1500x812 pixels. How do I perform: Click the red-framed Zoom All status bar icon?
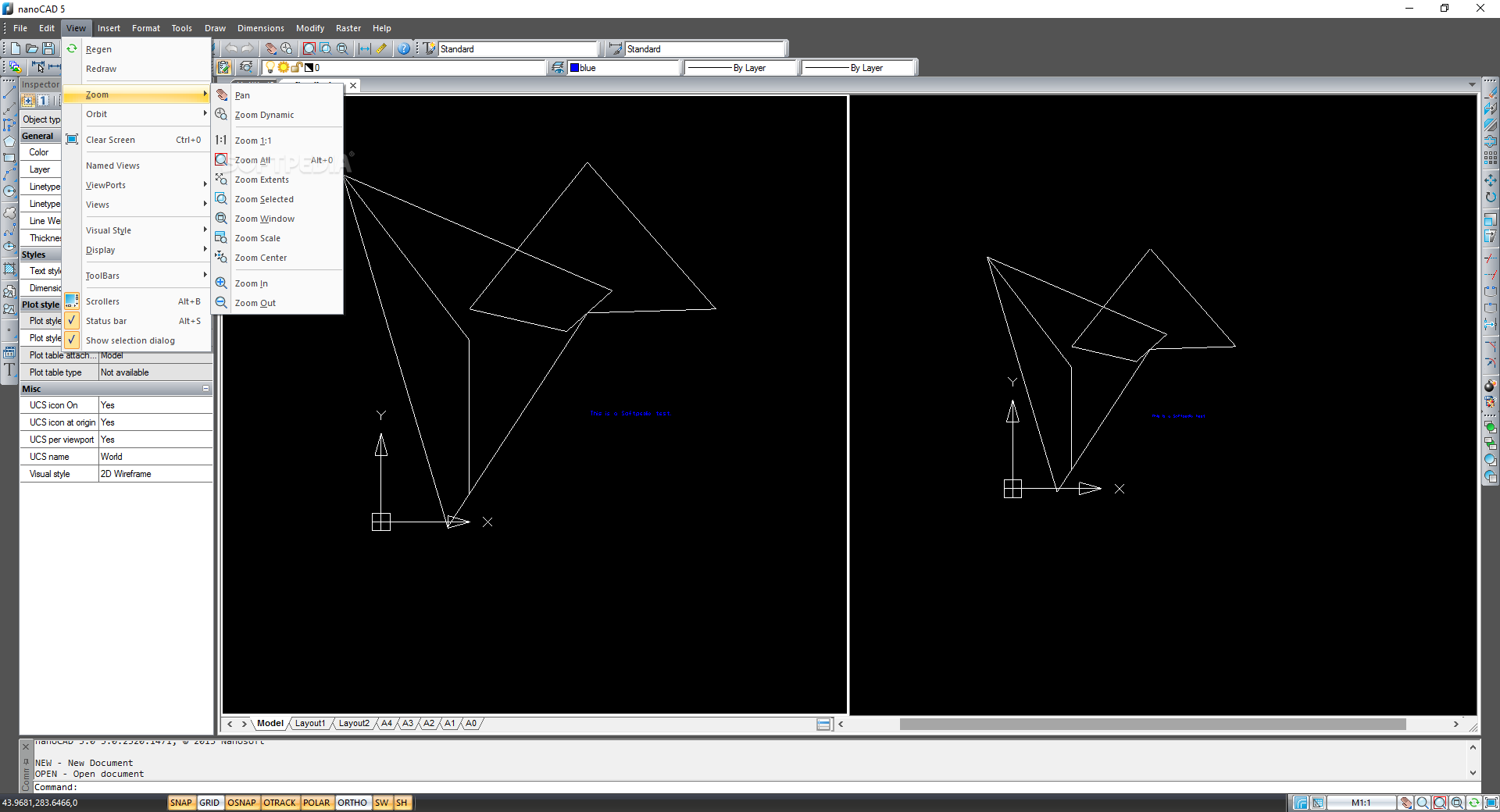[1440, 803]
